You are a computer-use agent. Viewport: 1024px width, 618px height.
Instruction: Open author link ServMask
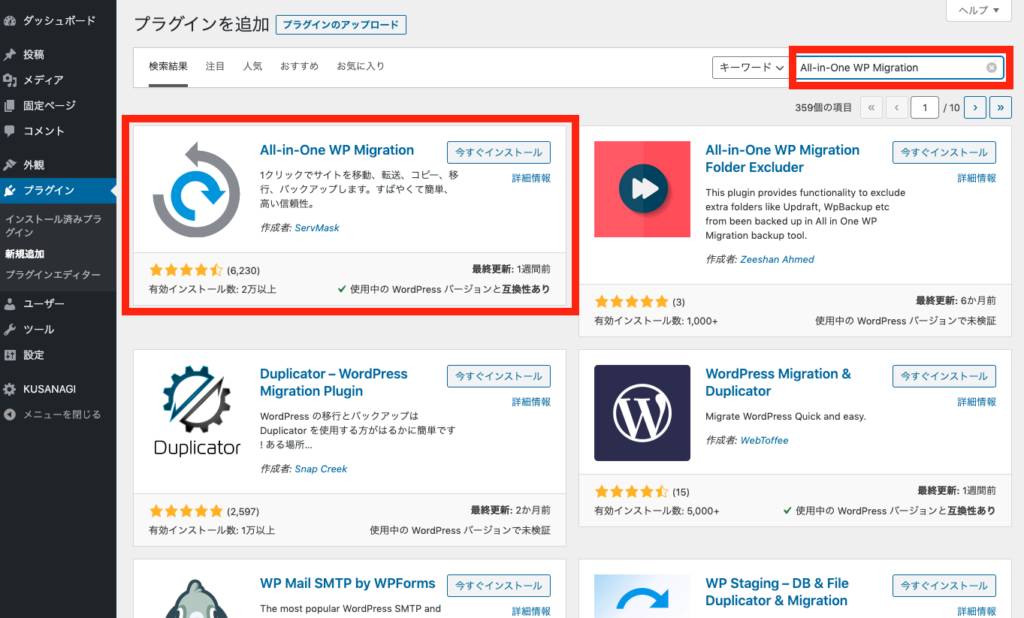coord(317,228)
